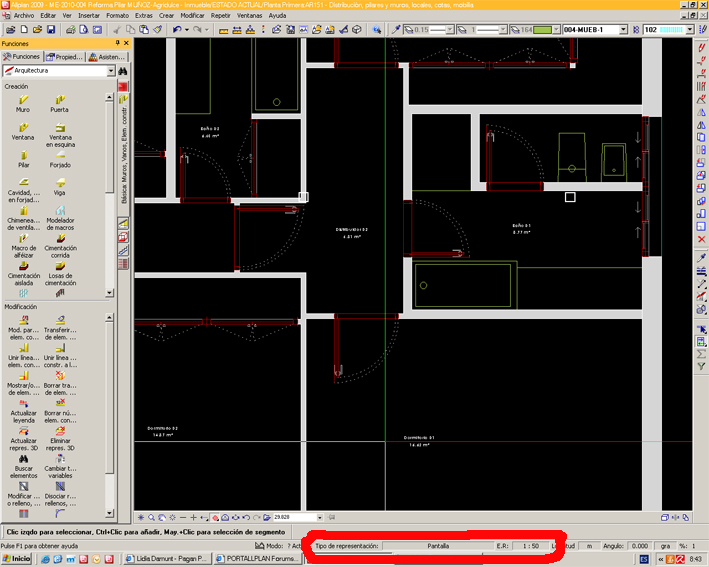Image resolution: width=709 pixels, height=567 pixels.
Task: Select the Ventana window tool
Action: pyautogui.click(x=23, y=132)
